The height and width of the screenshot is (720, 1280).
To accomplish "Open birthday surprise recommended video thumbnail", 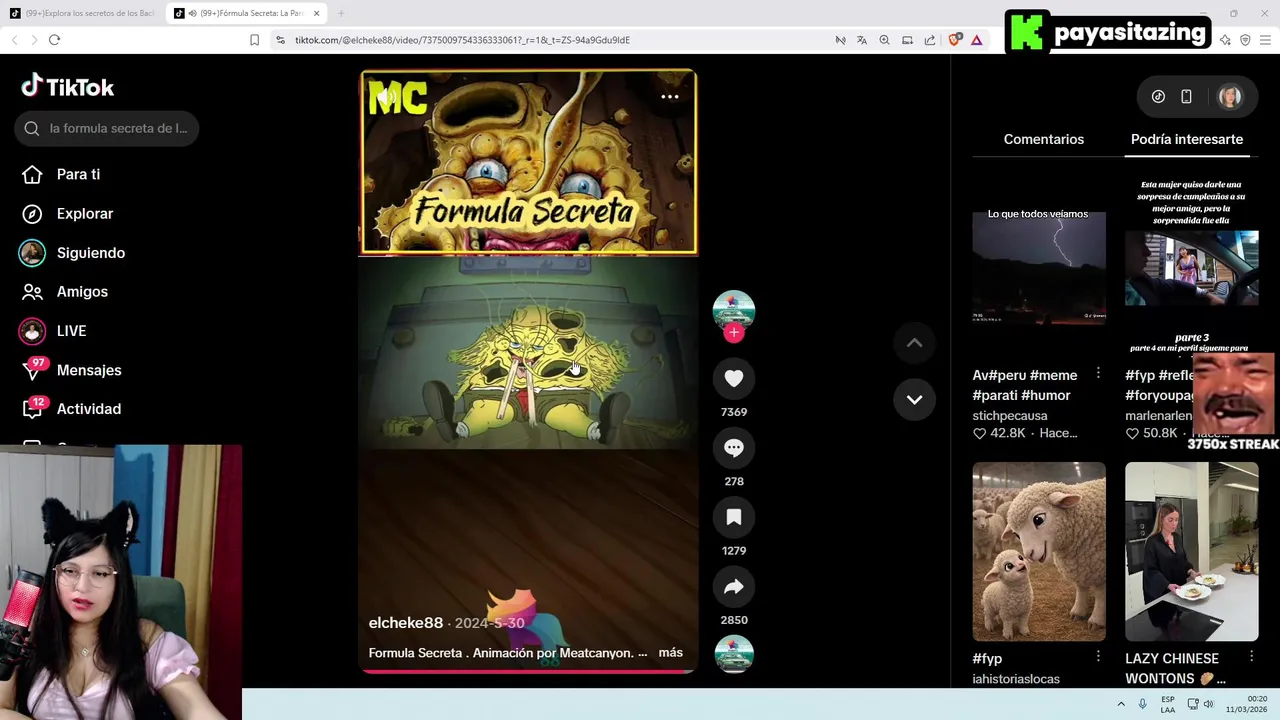I will (x=1191, y=267).
